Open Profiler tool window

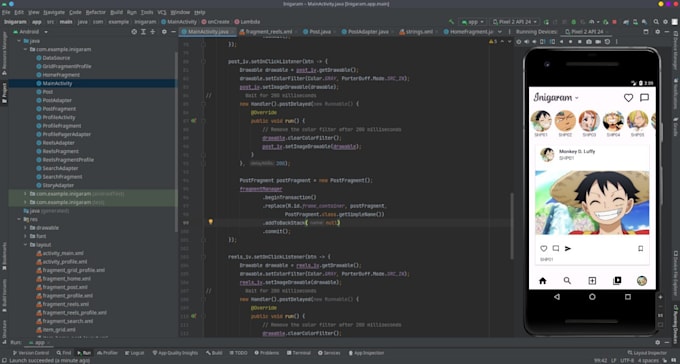pyautogui.click(x=108, y=353)
